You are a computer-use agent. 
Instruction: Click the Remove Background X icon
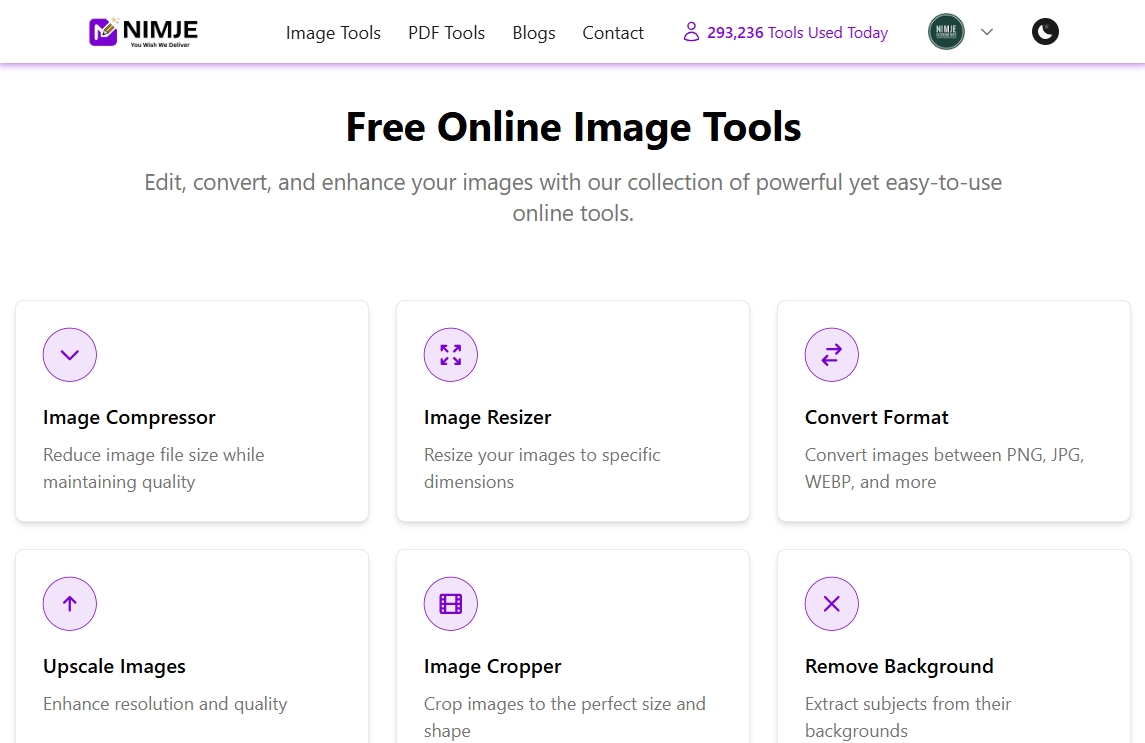coord(831,603)
